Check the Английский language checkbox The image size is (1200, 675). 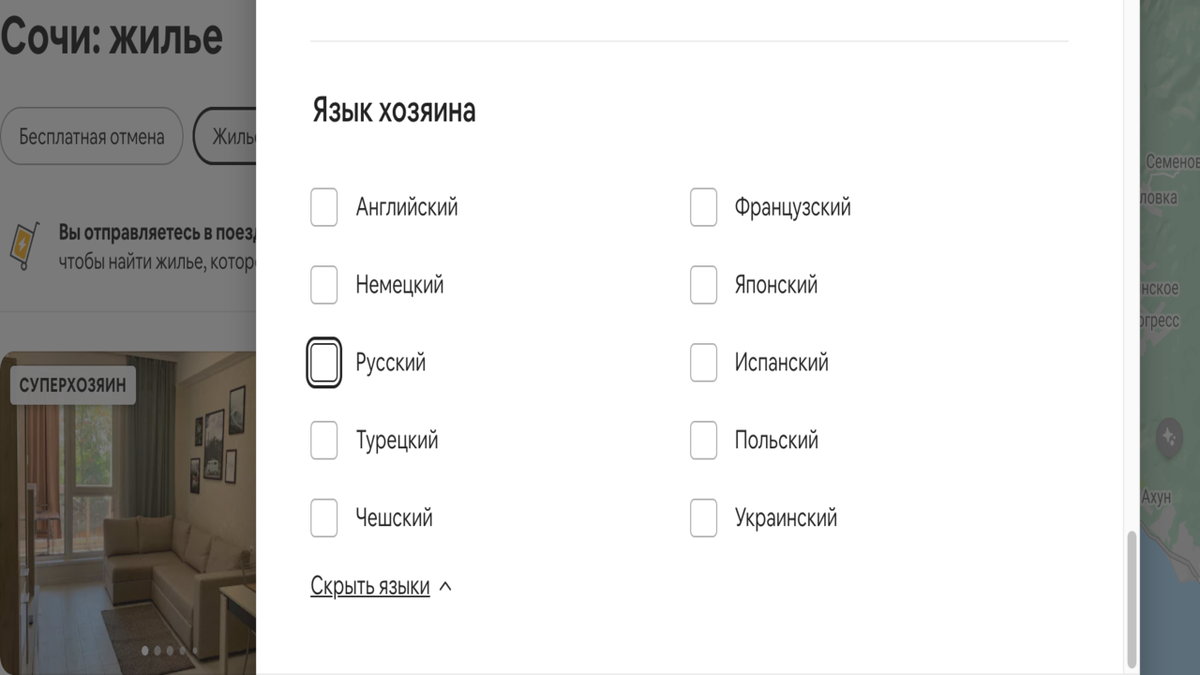324,207
